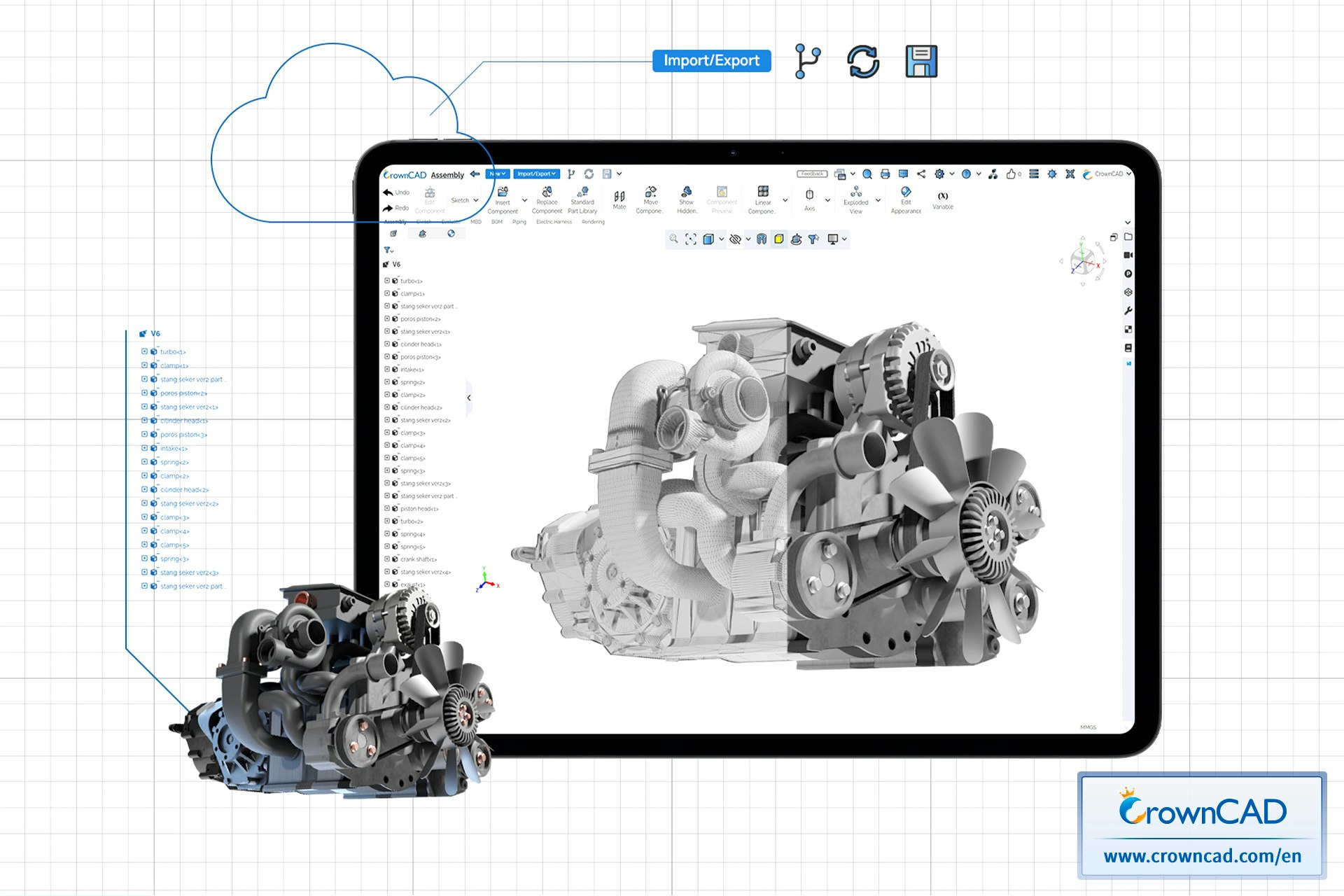Switch to the Rendering tab
Screen dimensions: 1344x896
click(593, 222)
